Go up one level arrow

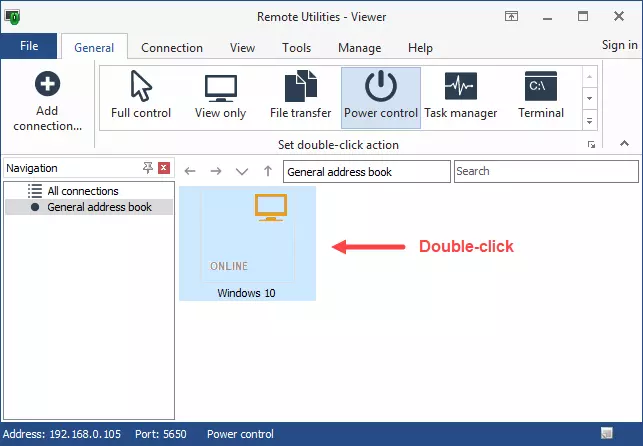click(x=267, y=172)
